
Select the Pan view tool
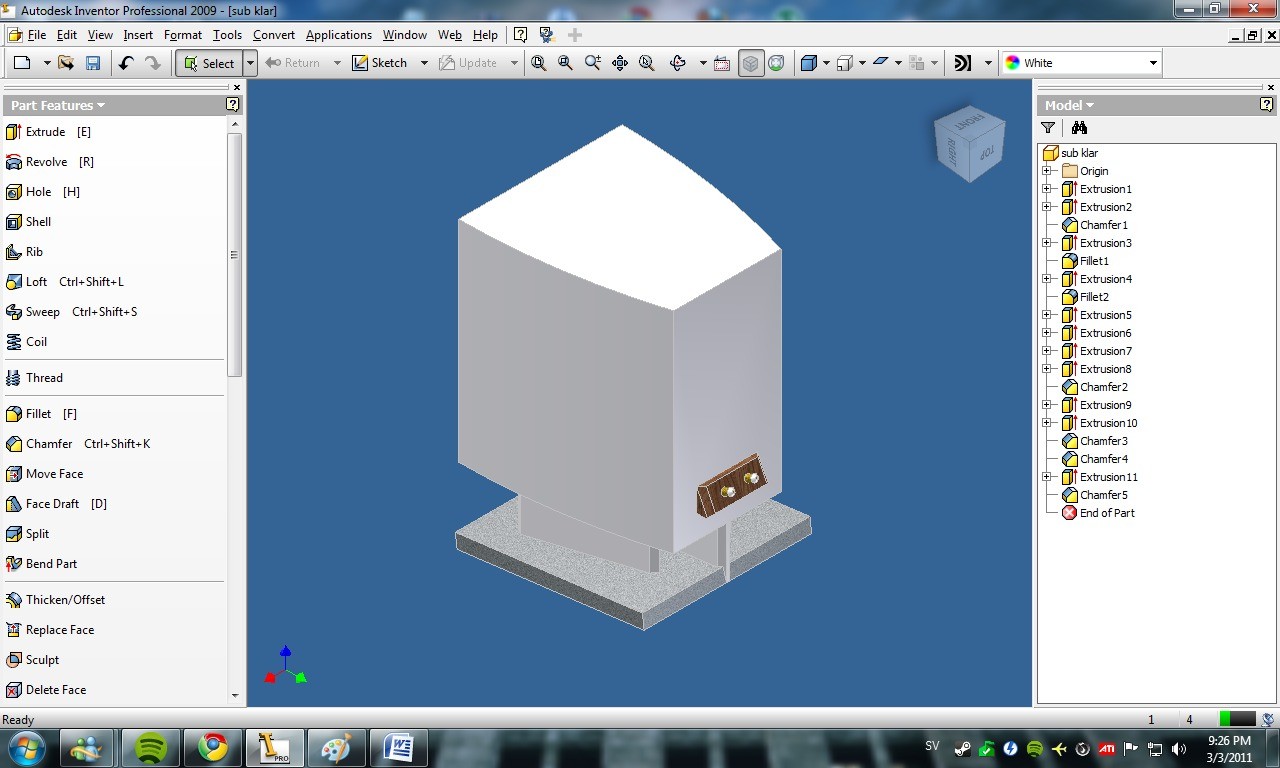click(x=620, y=63)
